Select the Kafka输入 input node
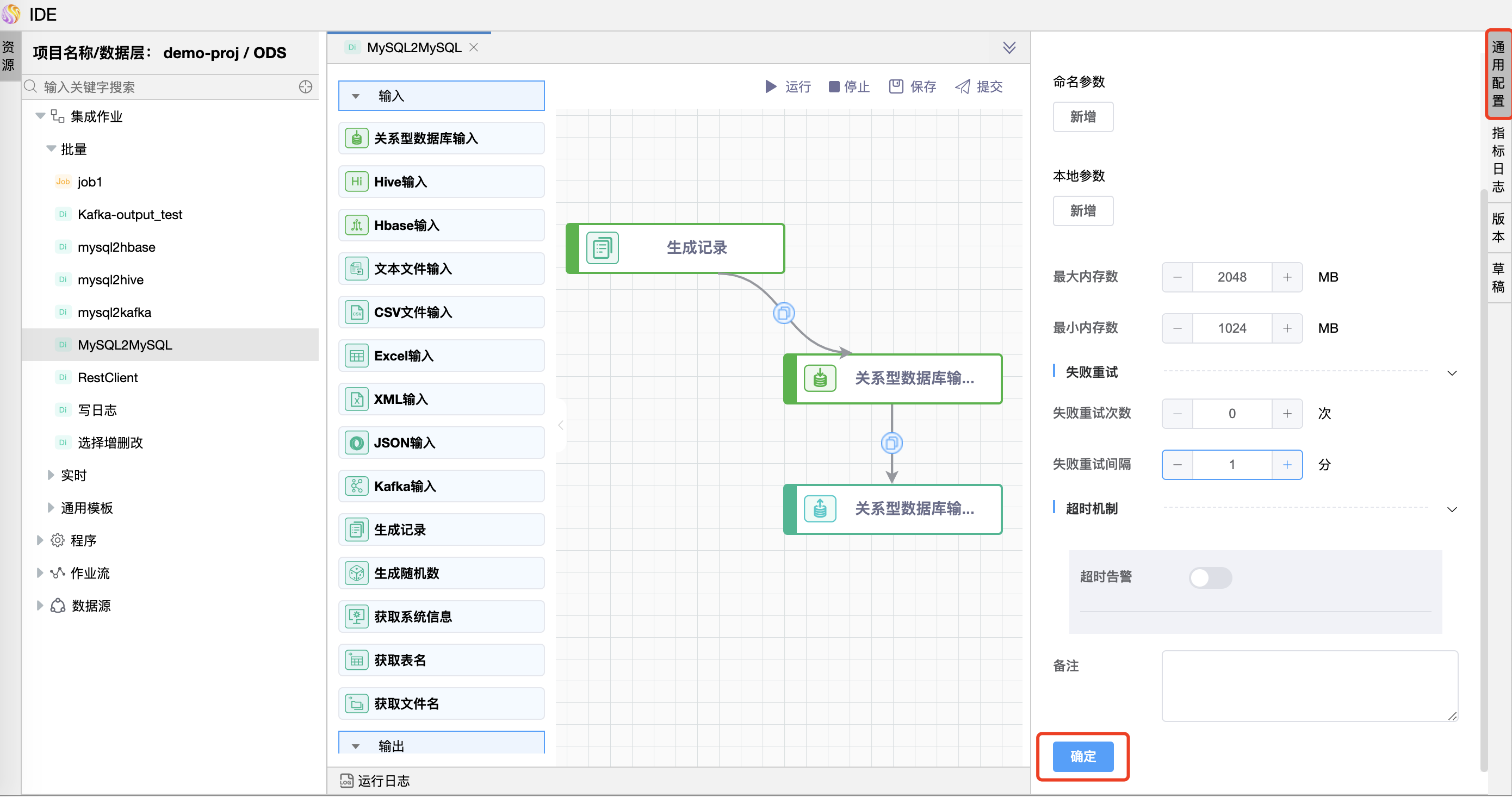This screenshot has width=1512, height=797. click(441, 486)
